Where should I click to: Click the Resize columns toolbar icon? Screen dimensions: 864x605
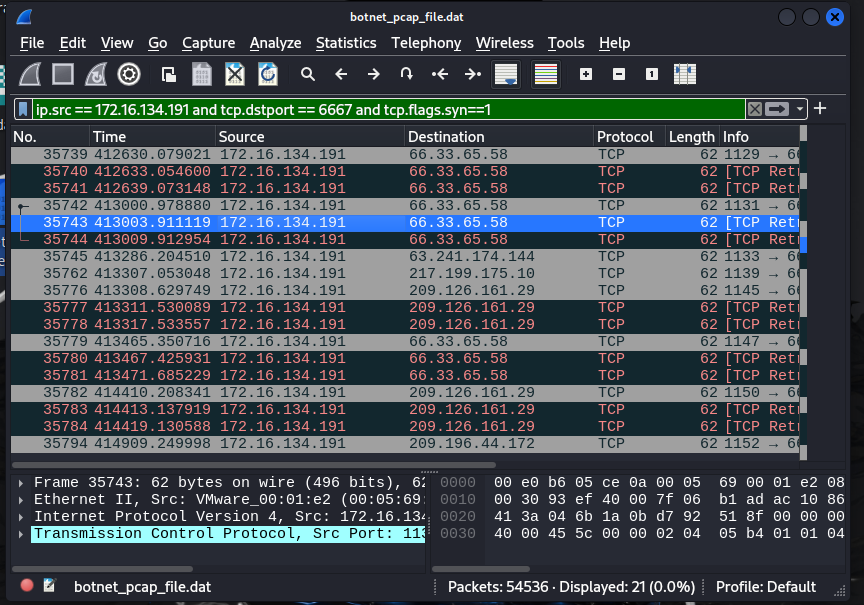click(x=685, y=74)
